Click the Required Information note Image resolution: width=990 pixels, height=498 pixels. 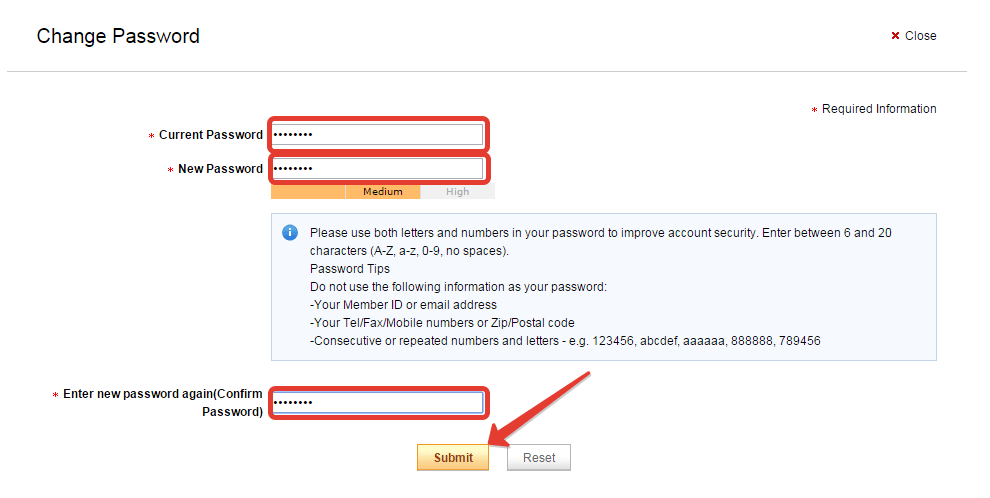[x=879, y=109]
